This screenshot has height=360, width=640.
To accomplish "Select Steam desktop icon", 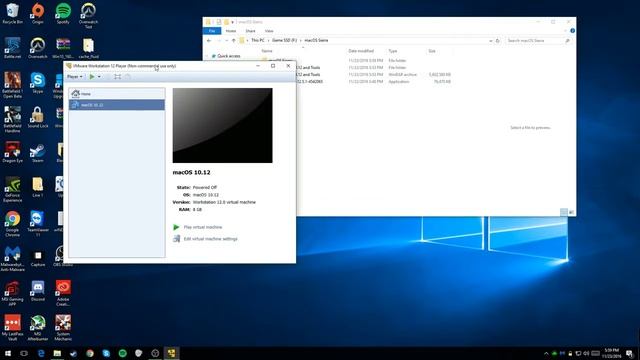I will tap(38, 152).
